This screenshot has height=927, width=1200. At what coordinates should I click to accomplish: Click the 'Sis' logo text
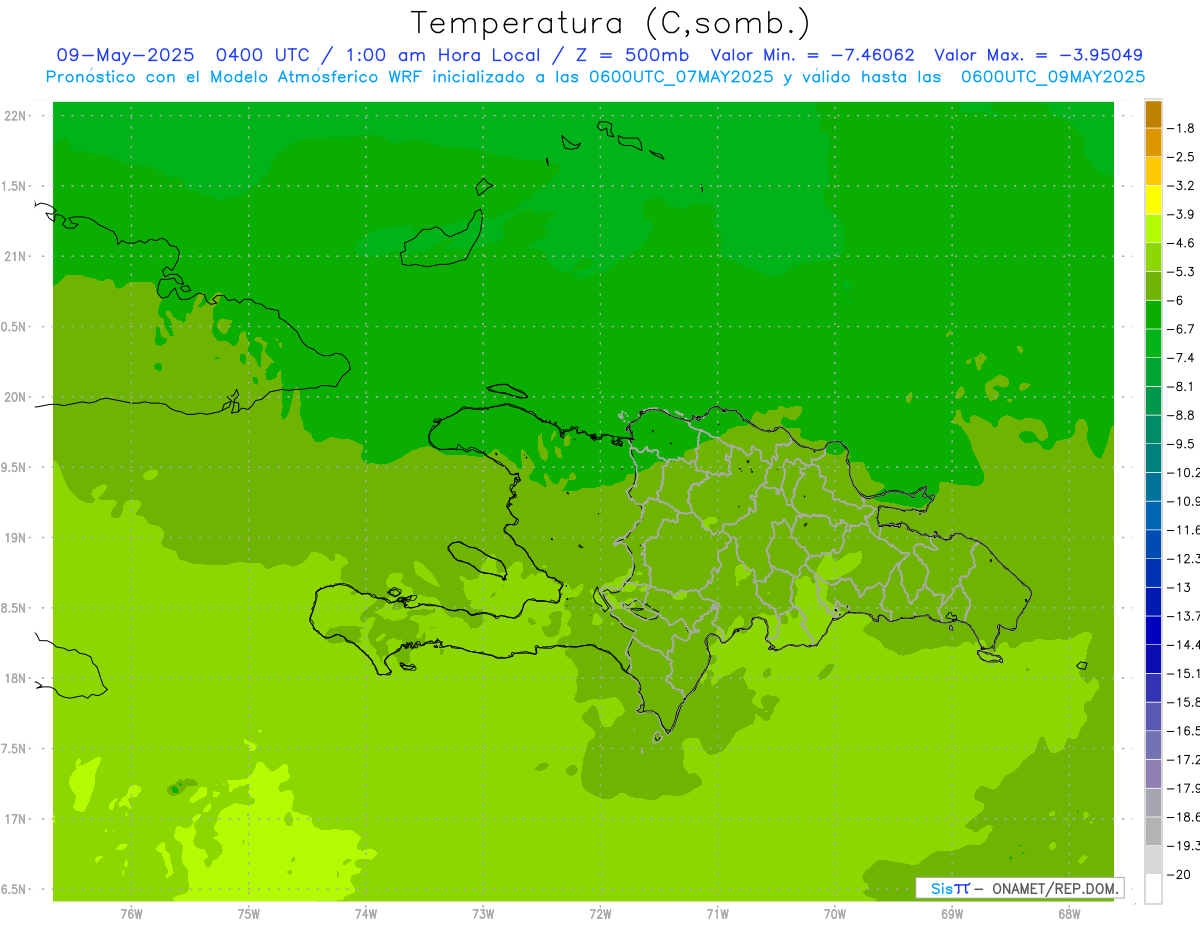click(x=942, y=888)
